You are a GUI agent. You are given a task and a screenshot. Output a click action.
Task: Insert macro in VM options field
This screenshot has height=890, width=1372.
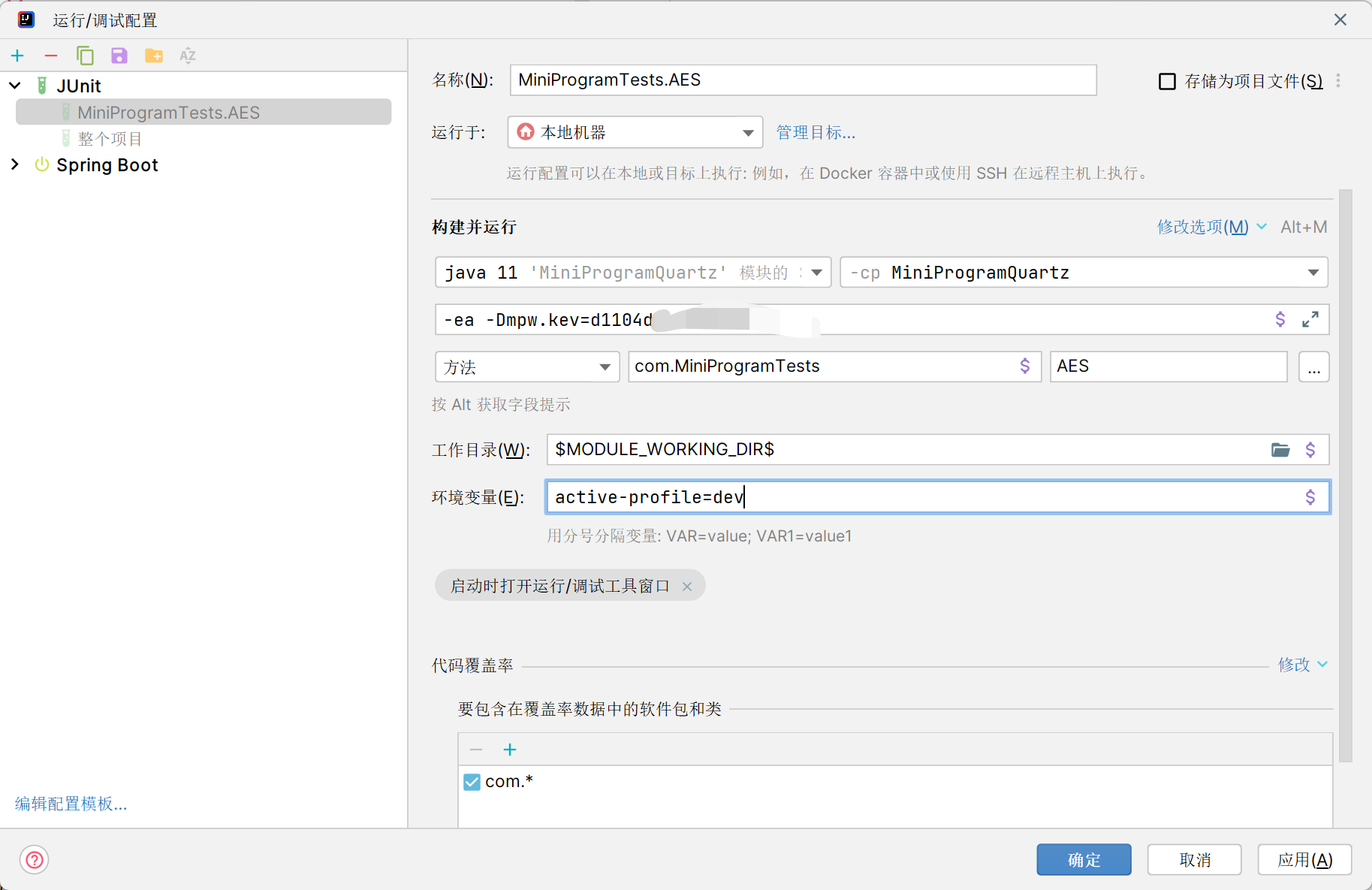point(1280,319)
